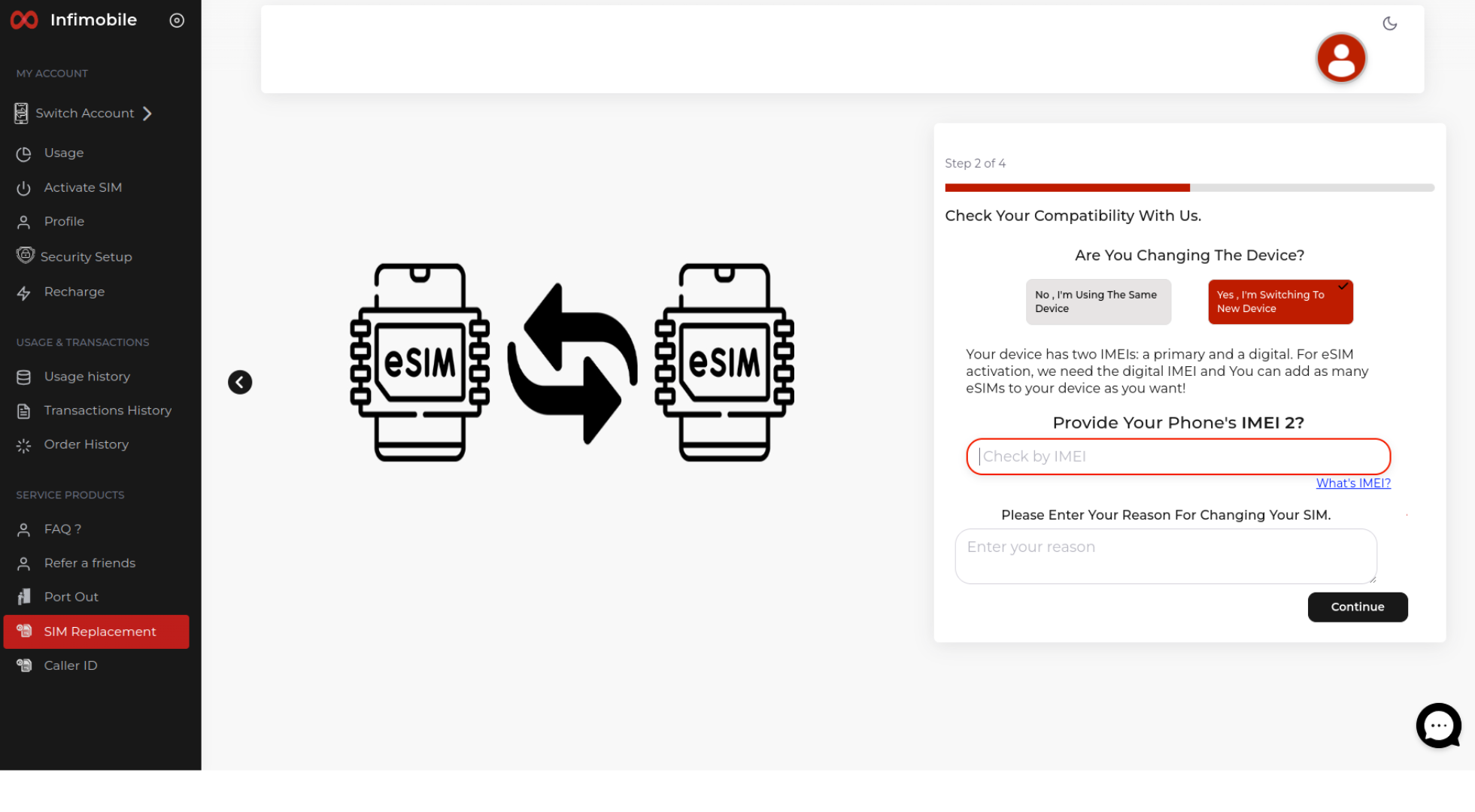Click the sidebar pin circle icon
The image size is (1475, 812).
[177, 20]
